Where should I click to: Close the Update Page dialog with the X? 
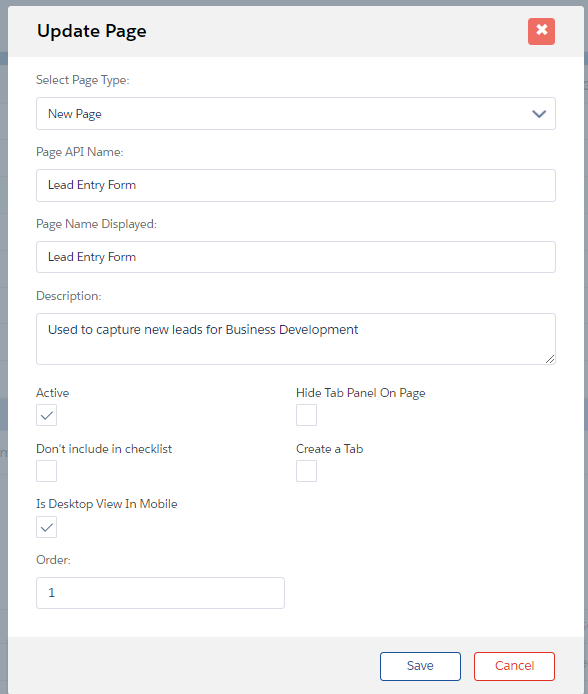pos(541,31)
